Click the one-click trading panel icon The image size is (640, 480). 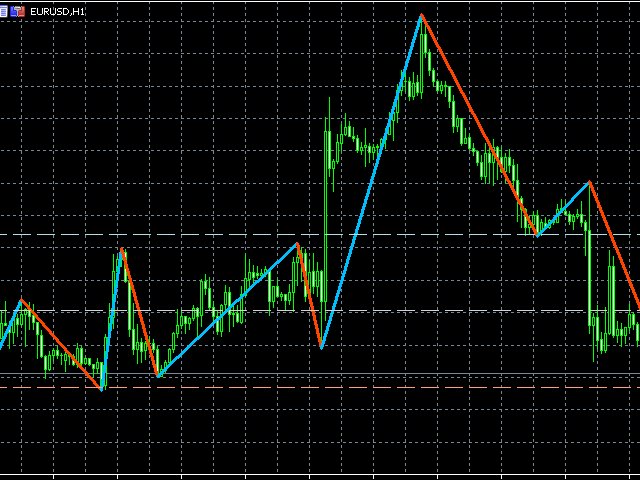point(18,11)
